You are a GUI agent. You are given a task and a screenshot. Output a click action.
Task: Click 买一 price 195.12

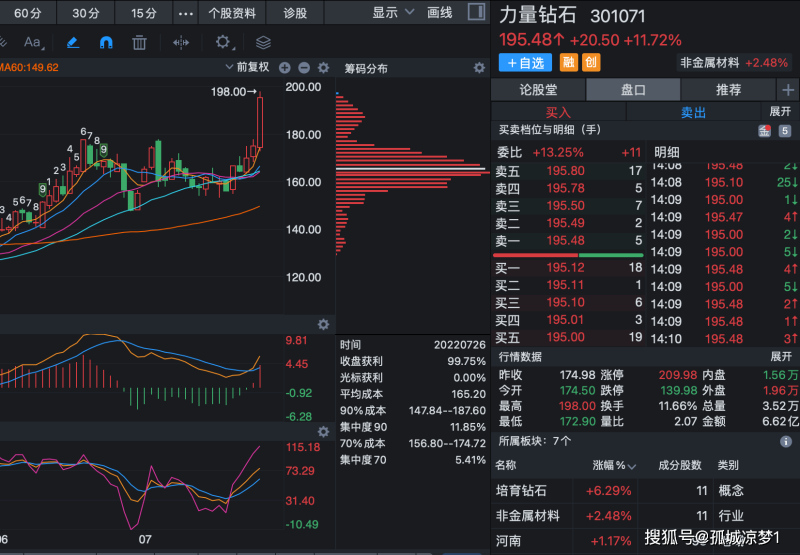pyautogui.click(x=566, y=268)
